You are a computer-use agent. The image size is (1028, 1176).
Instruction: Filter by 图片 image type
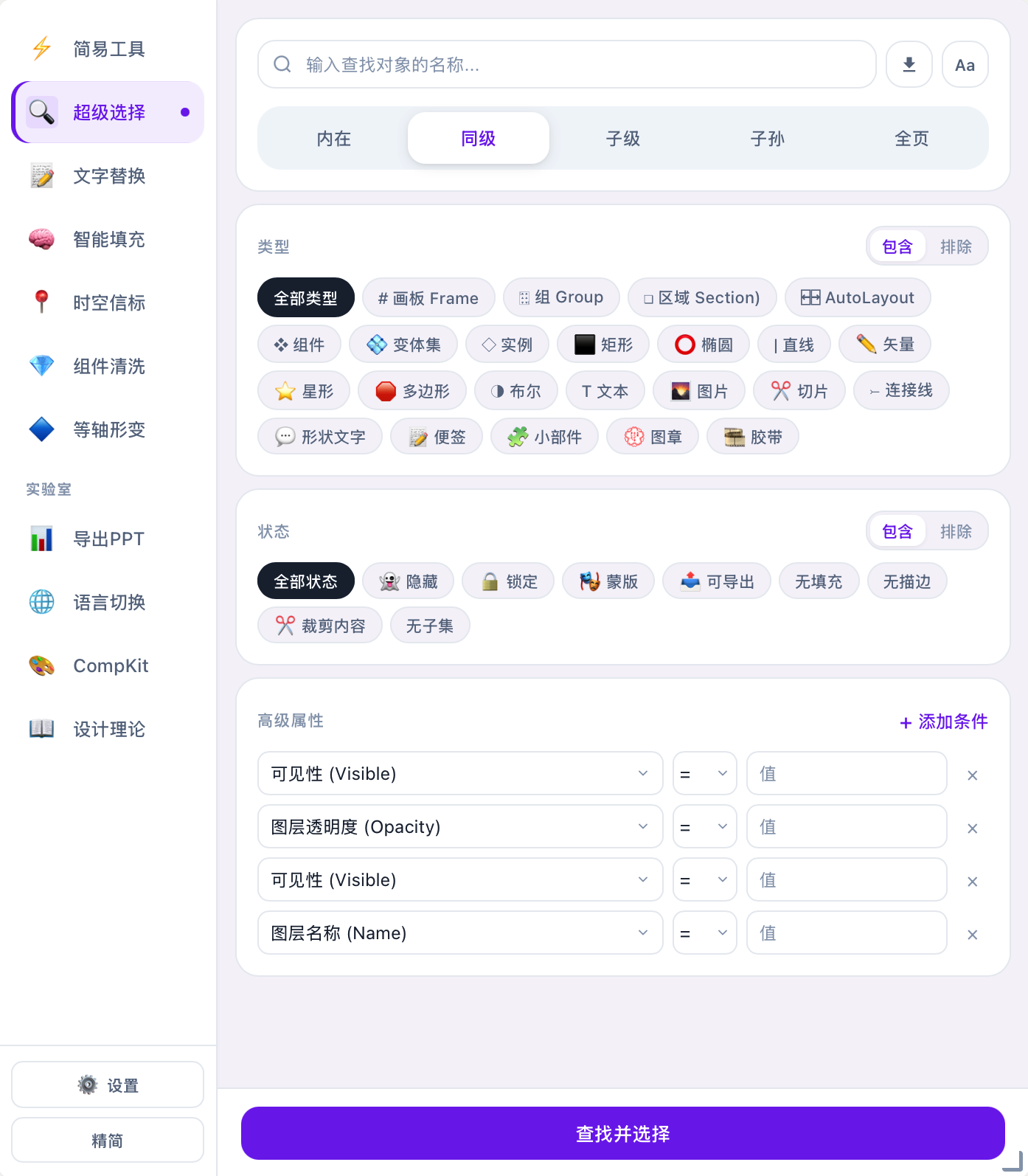699,391
